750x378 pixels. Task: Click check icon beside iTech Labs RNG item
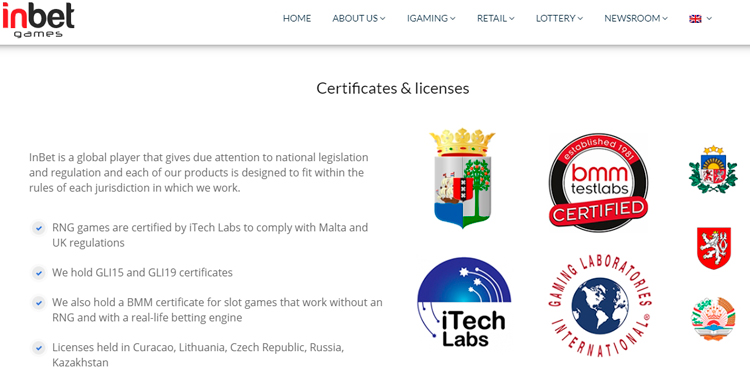point(39,228)
